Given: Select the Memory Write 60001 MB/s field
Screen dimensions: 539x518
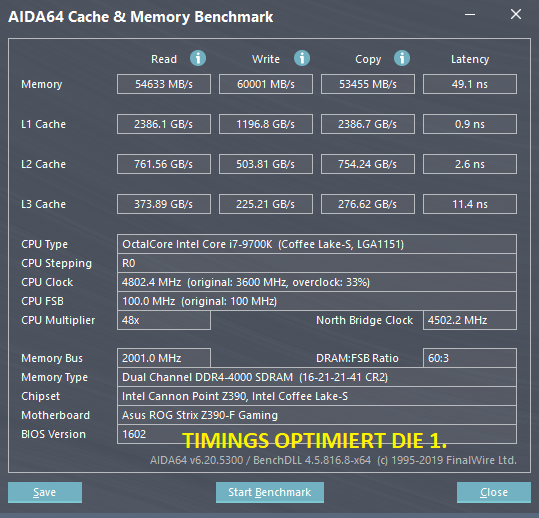Looking at the screenshot, I should [266, 84].
